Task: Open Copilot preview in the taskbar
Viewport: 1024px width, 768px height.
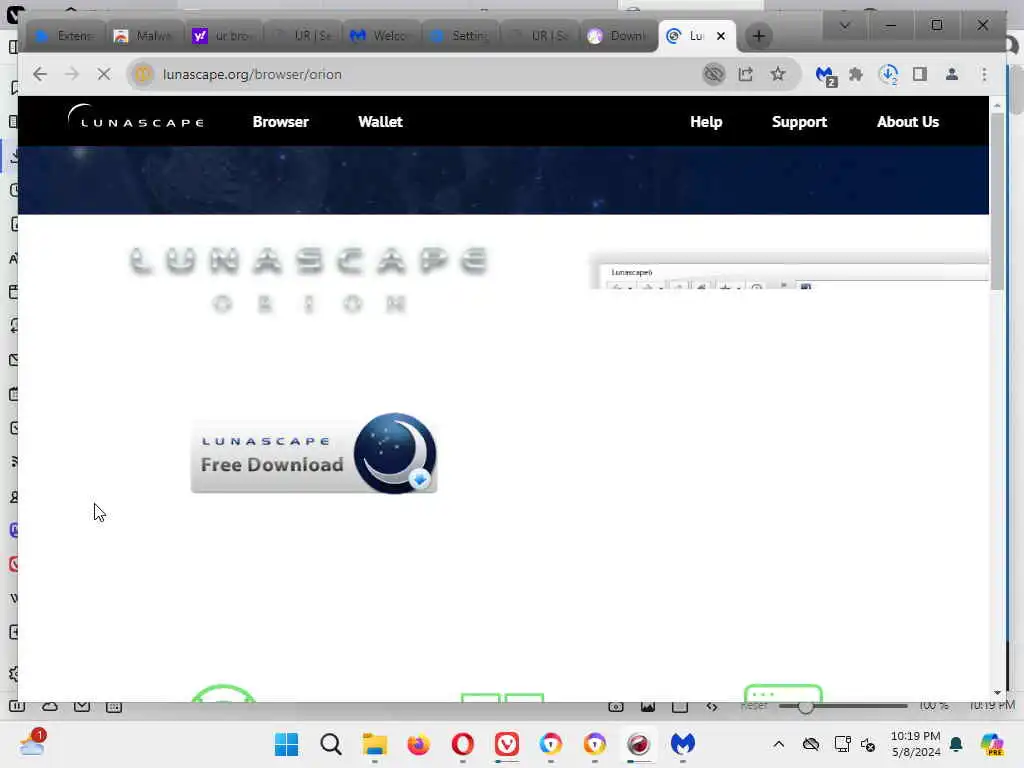Action: click(x=992, y=744)
